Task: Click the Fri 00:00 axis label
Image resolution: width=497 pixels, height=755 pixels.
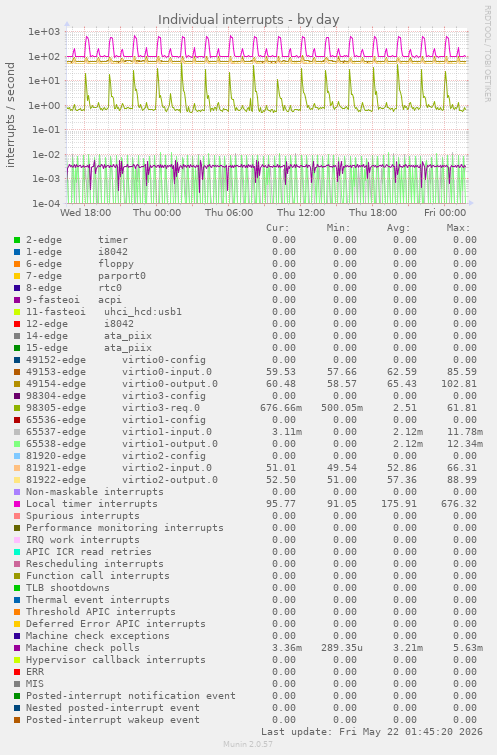Action: click(445, 212)
